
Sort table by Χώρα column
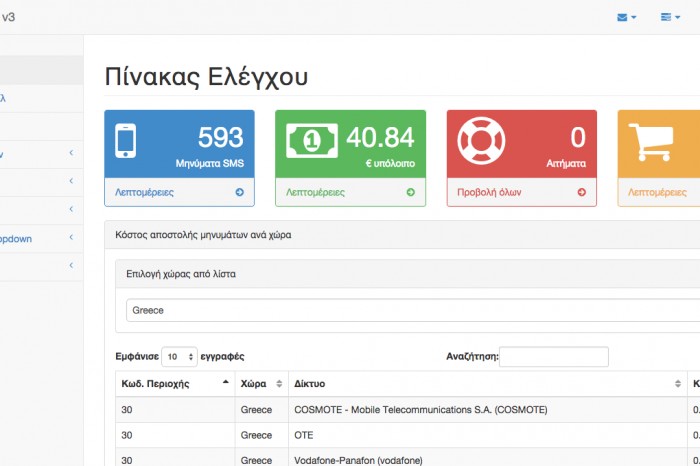262,384
